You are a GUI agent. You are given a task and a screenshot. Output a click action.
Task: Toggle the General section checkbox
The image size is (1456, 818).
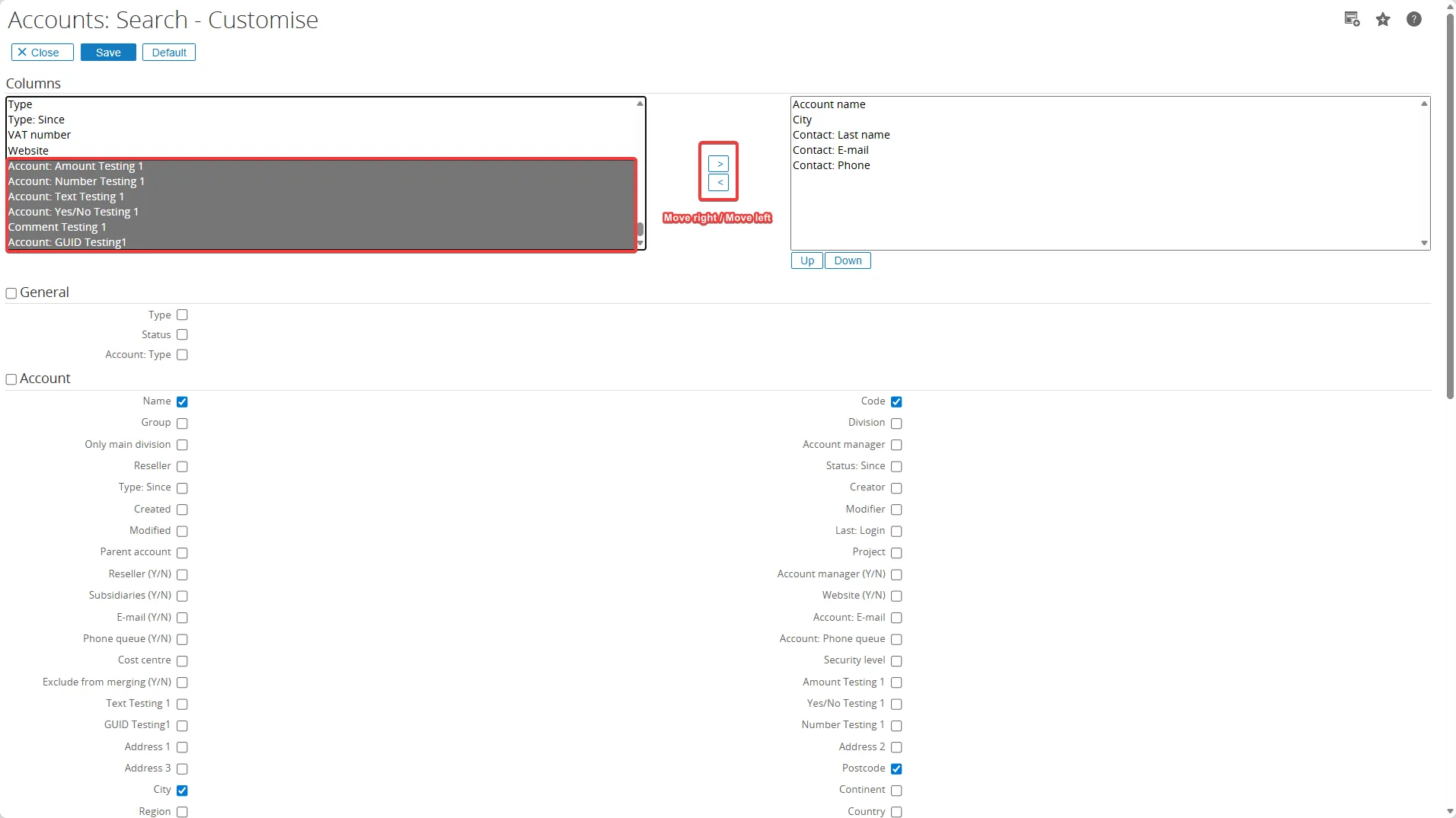(11, 293)
